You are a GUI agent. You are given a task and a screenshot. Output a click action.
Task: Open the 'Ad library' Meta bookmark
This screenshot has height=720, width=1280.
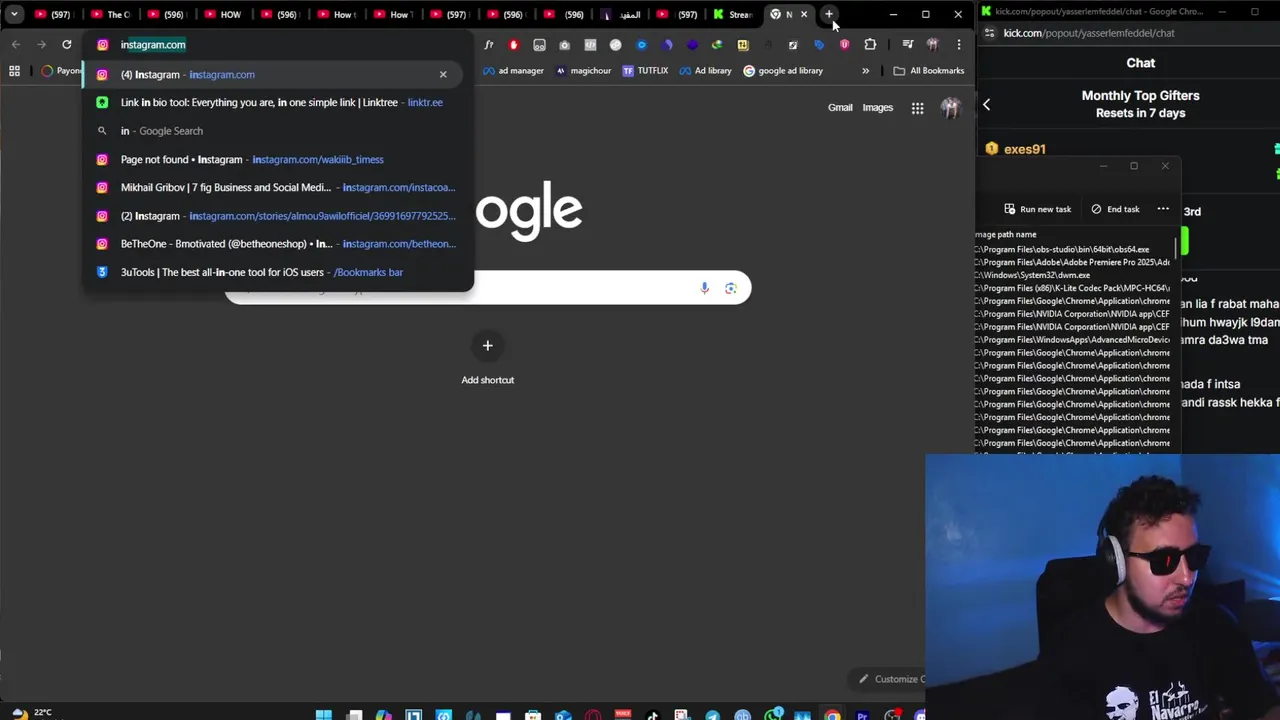705,71
